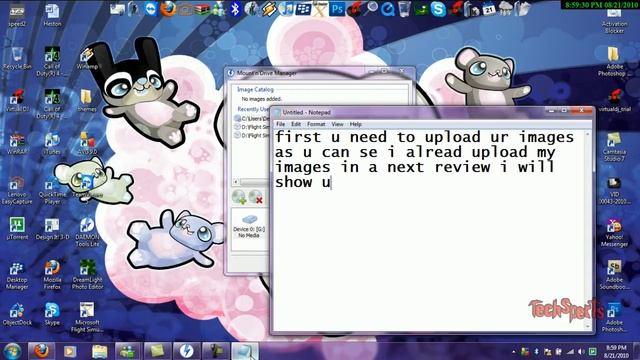Viewport: 640px width, 360px height.
Task: Open the Skype desktop icon
Action: click(52, 314)
